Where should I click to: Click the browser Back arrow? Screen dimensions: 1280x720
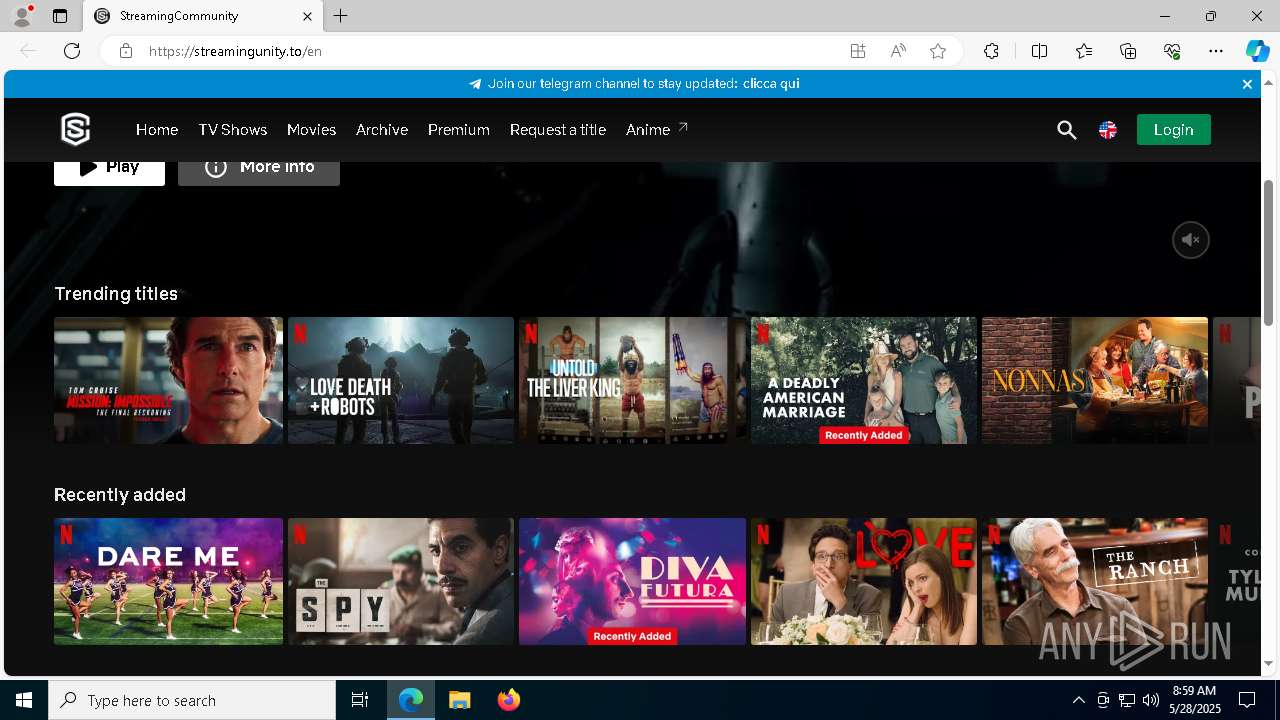click(x=28, y=51)
